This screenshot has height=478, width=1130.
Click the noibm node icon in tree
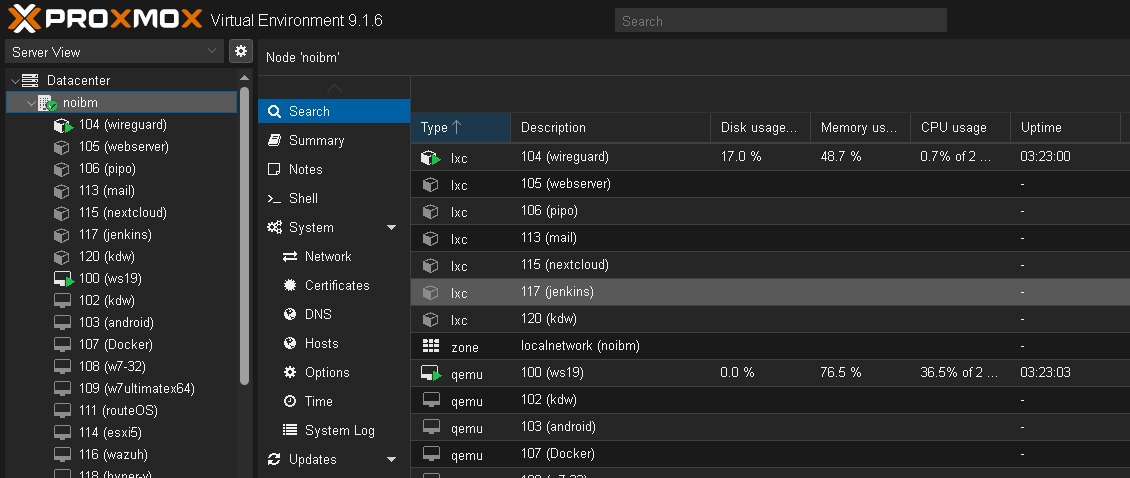(47, 103)
